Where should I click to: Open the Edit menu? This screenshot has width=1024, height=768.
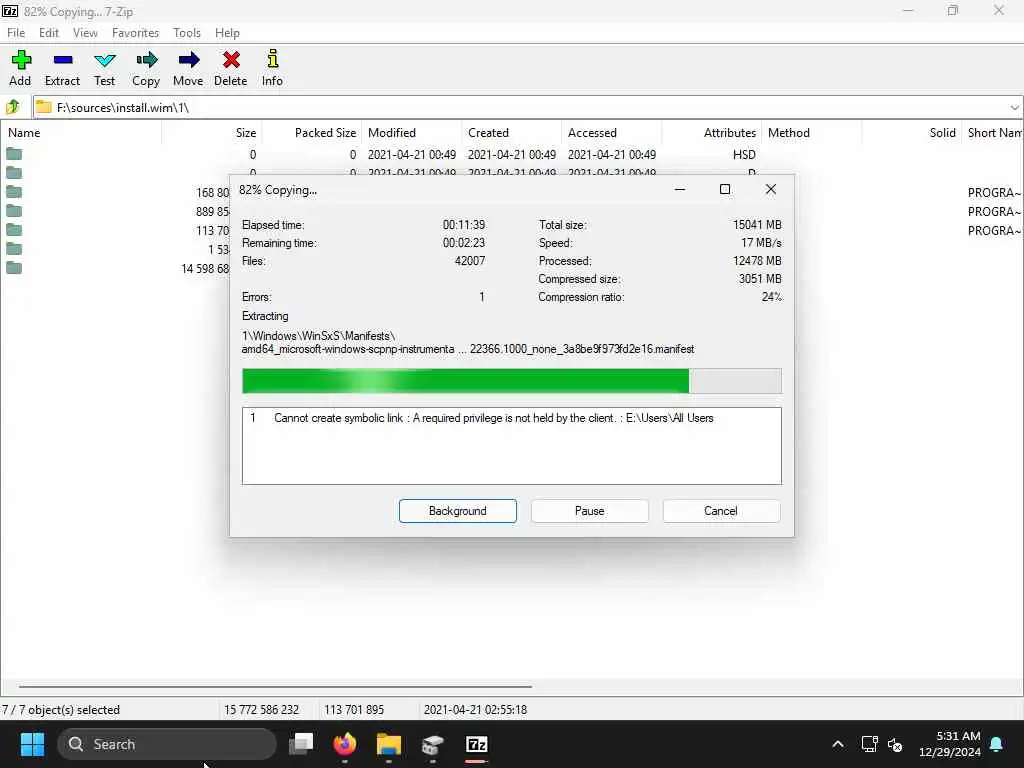pos(48,33)
